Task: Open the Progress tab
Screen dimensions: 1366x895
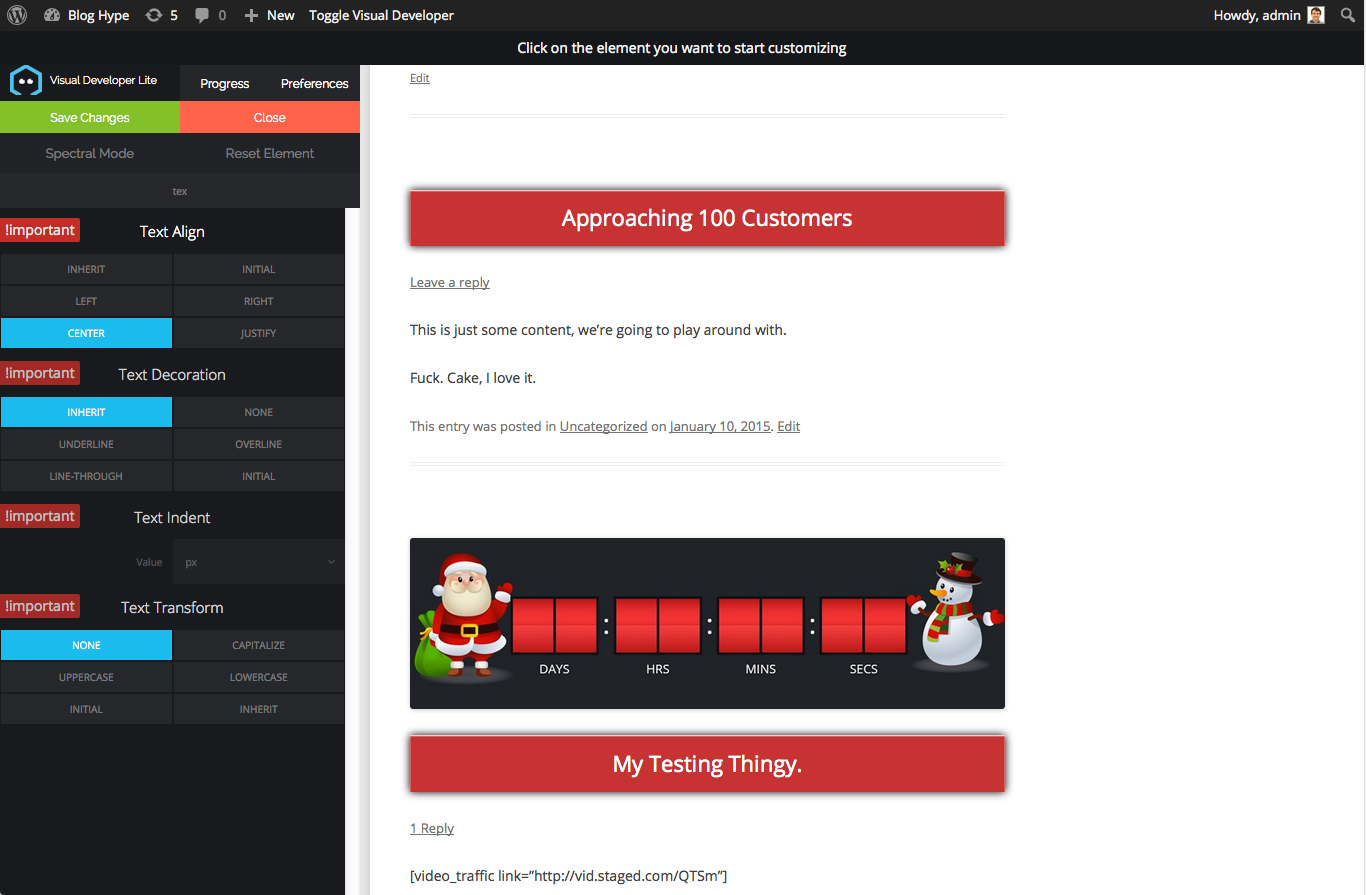Action: point(224,83)
